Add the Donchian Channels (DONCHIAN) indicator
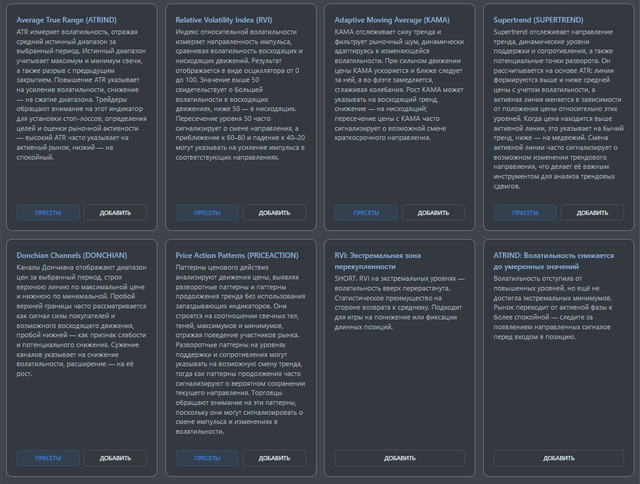Screen dimensions: 640x484 pos(115,458)
